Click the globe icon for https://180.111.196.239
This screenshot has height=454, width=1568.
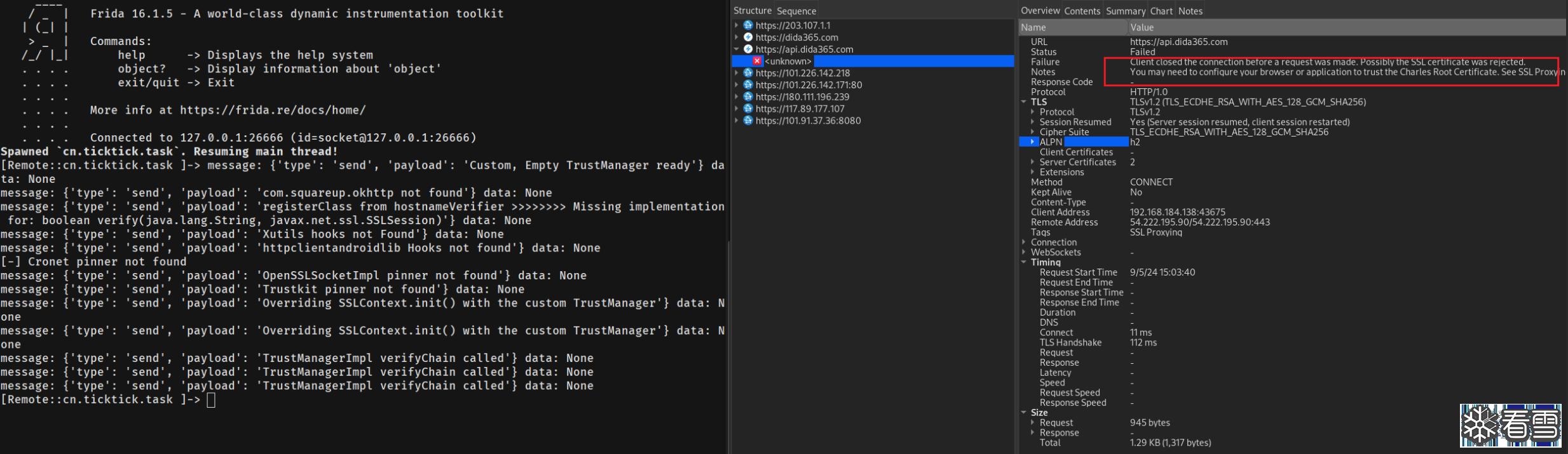point(748,97)
